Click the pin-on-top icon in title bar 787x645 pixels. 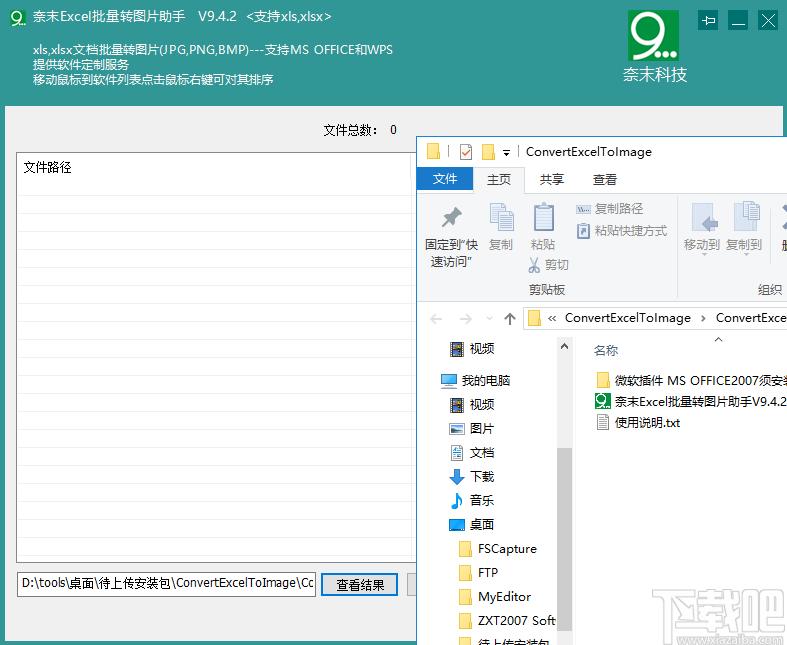tap(708, 21)
